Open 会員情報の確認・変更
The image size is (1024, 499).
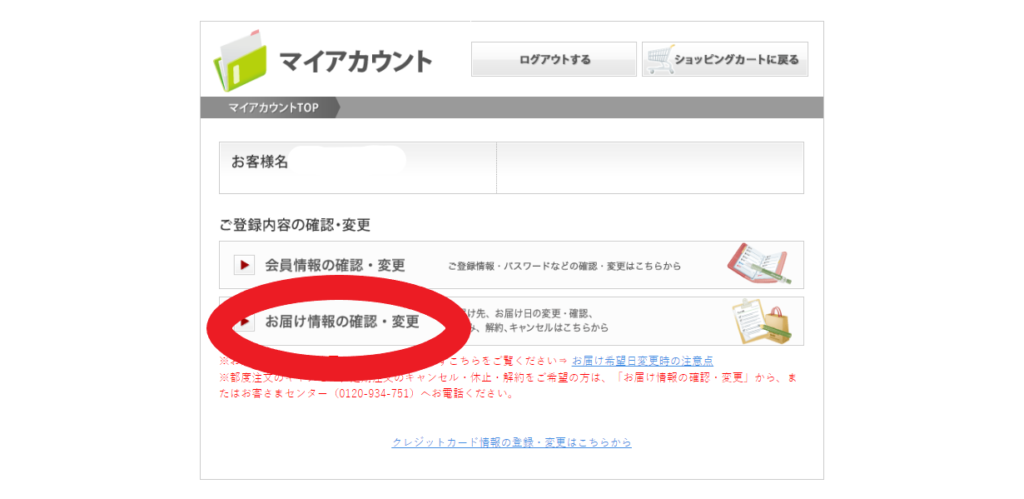[511, 265]
